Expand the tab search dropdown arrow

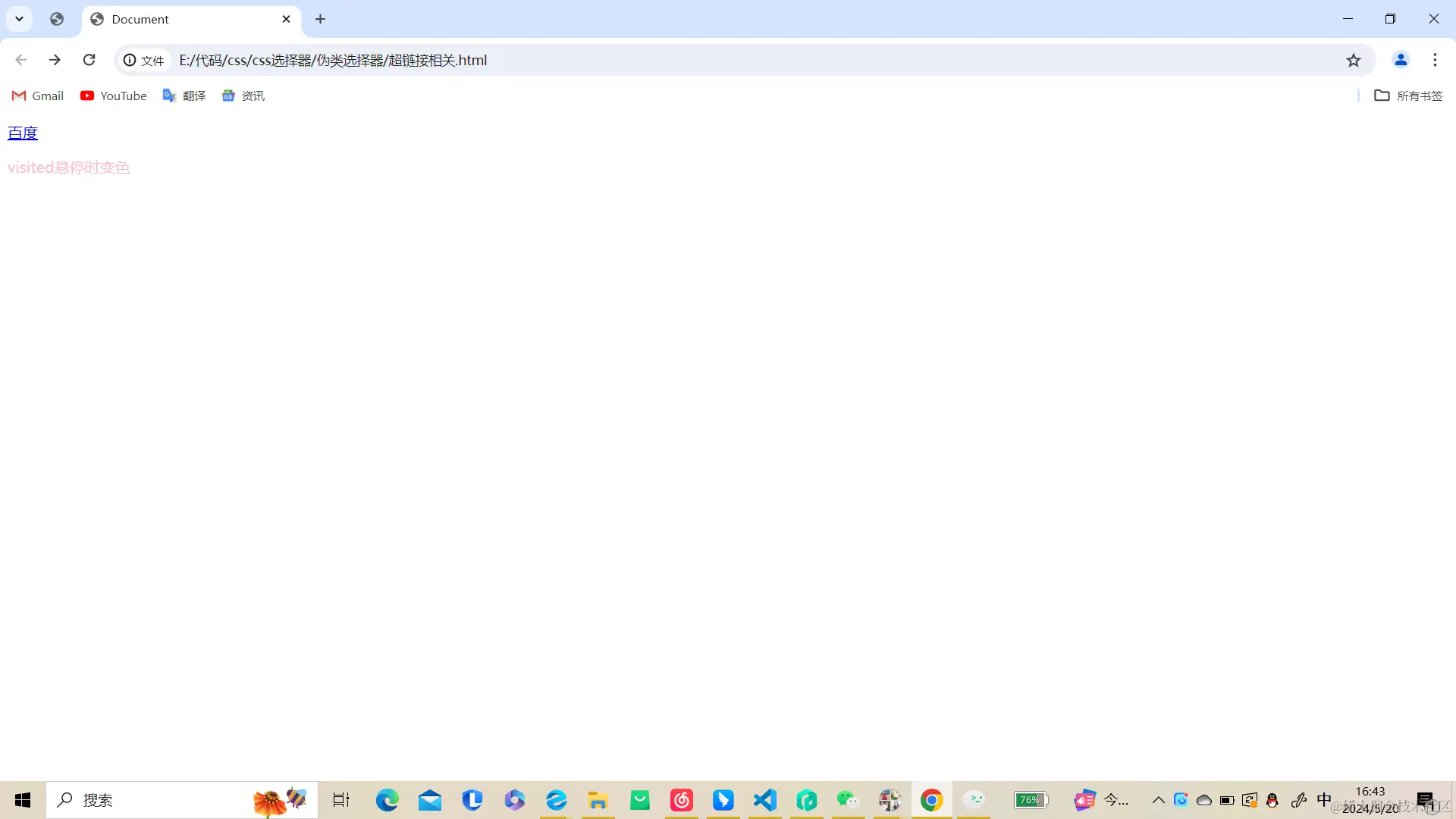pos(20,19)
